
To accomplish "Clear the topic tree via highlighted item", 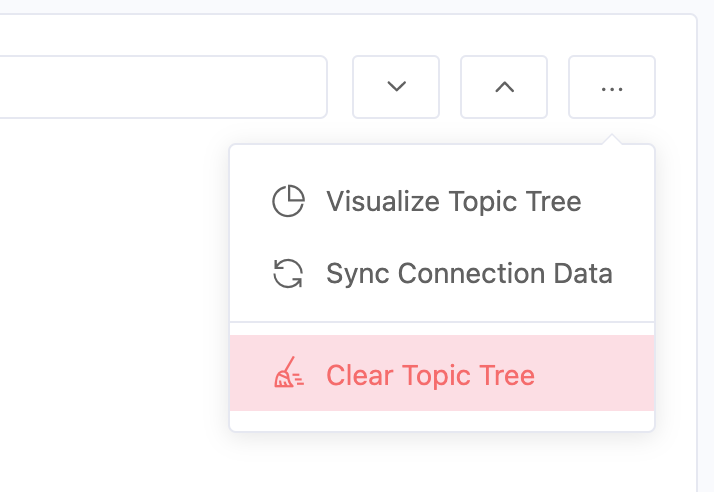I will click(442, 373).
